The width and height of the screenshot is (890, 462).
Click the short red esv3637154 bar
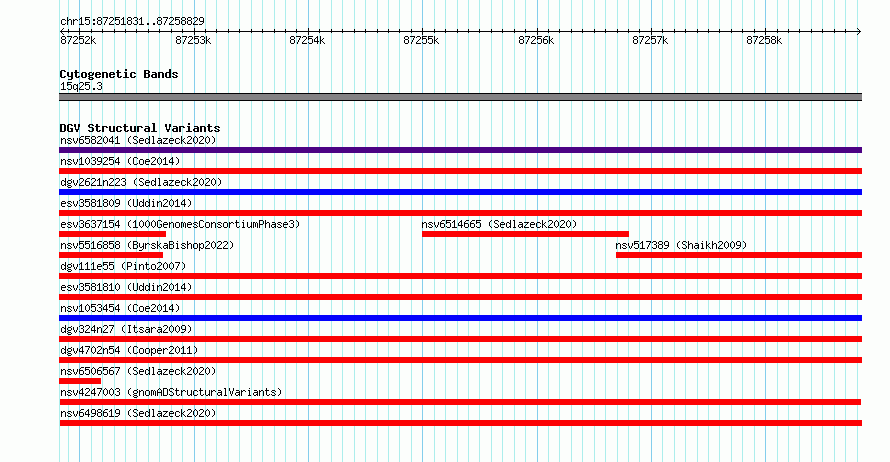click(x=112, y=234)
